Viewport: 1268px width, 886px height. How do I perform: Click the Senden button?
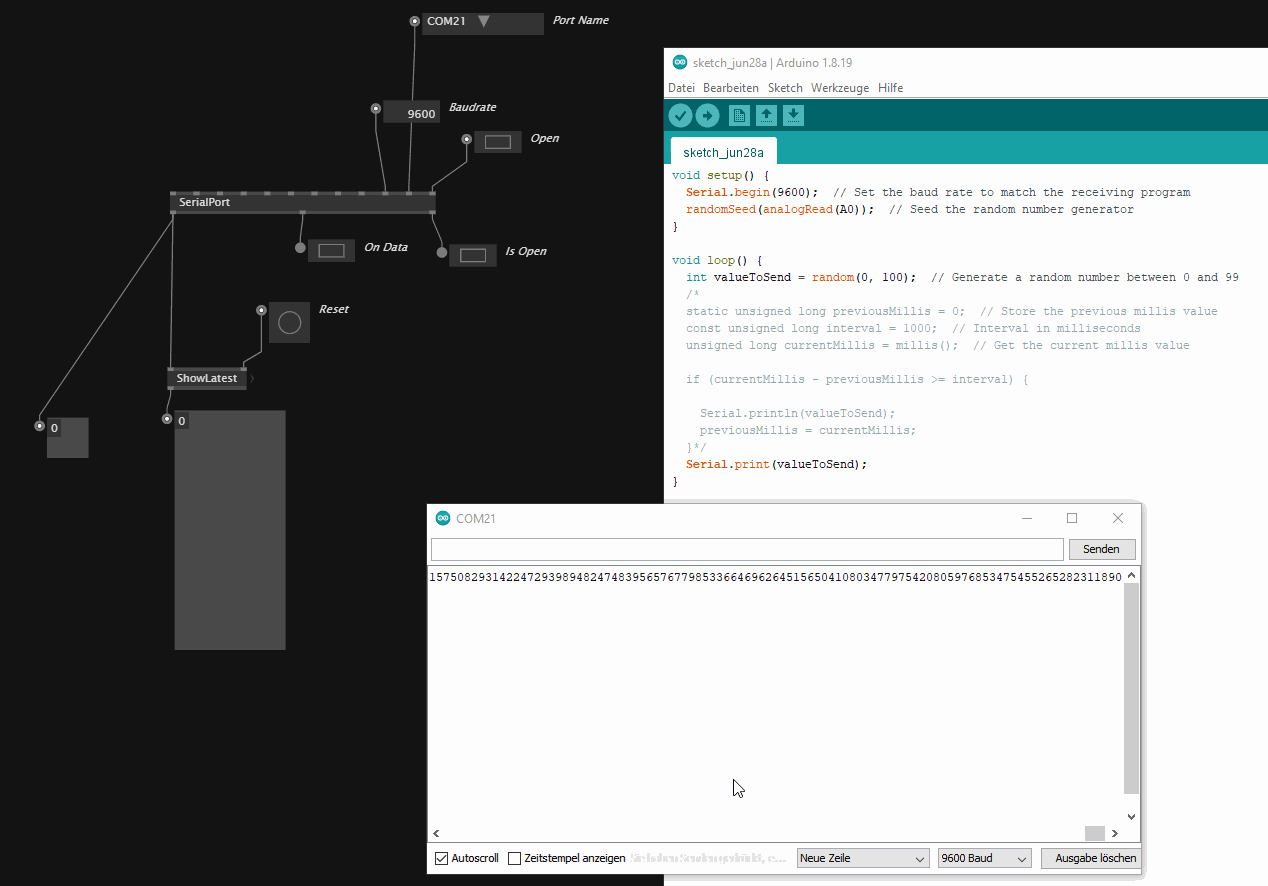[1102, 549]
